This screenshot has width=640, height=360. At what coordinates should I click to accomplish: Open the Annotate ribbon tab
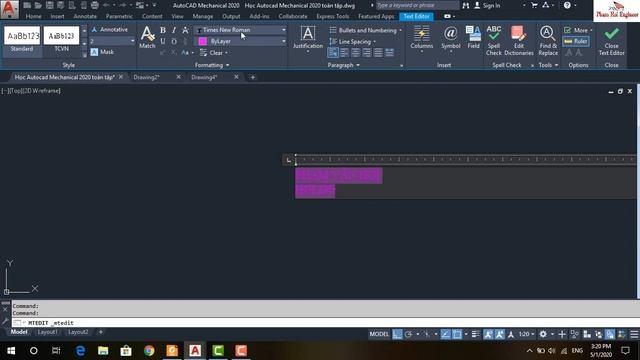[85, 16]
